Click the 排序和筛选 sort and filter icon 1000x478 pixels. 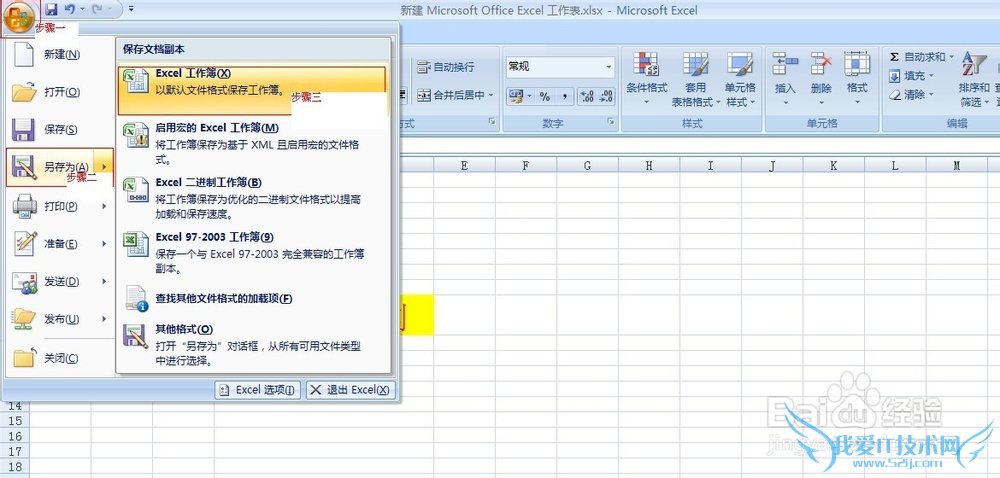point(974,64)
